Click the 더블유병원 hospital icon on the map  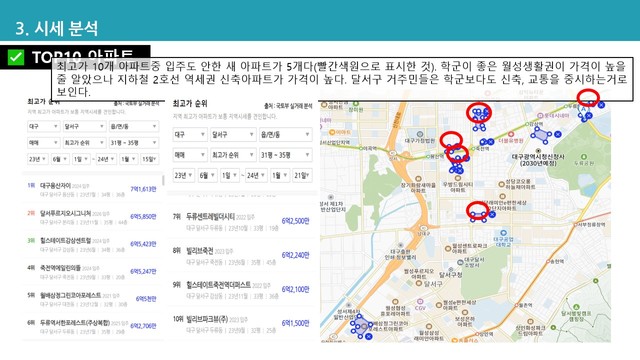pos(511,134)
